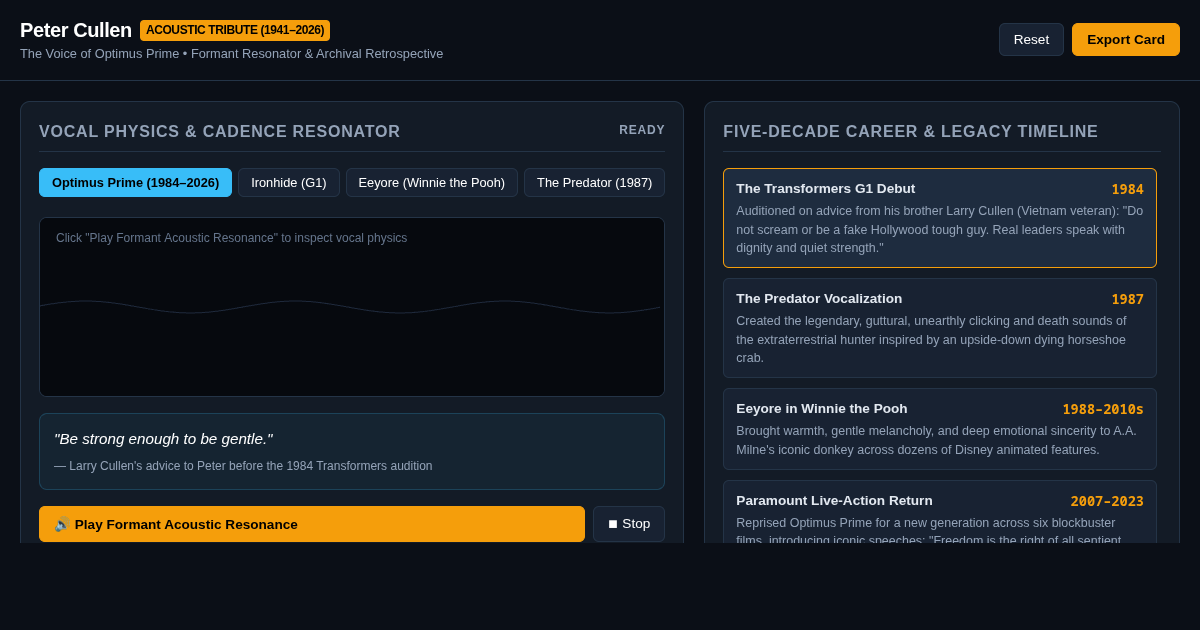Click the Larry Cullen's advice attribution line
This screenshot has height=630, width=1200.
[243, 466]
